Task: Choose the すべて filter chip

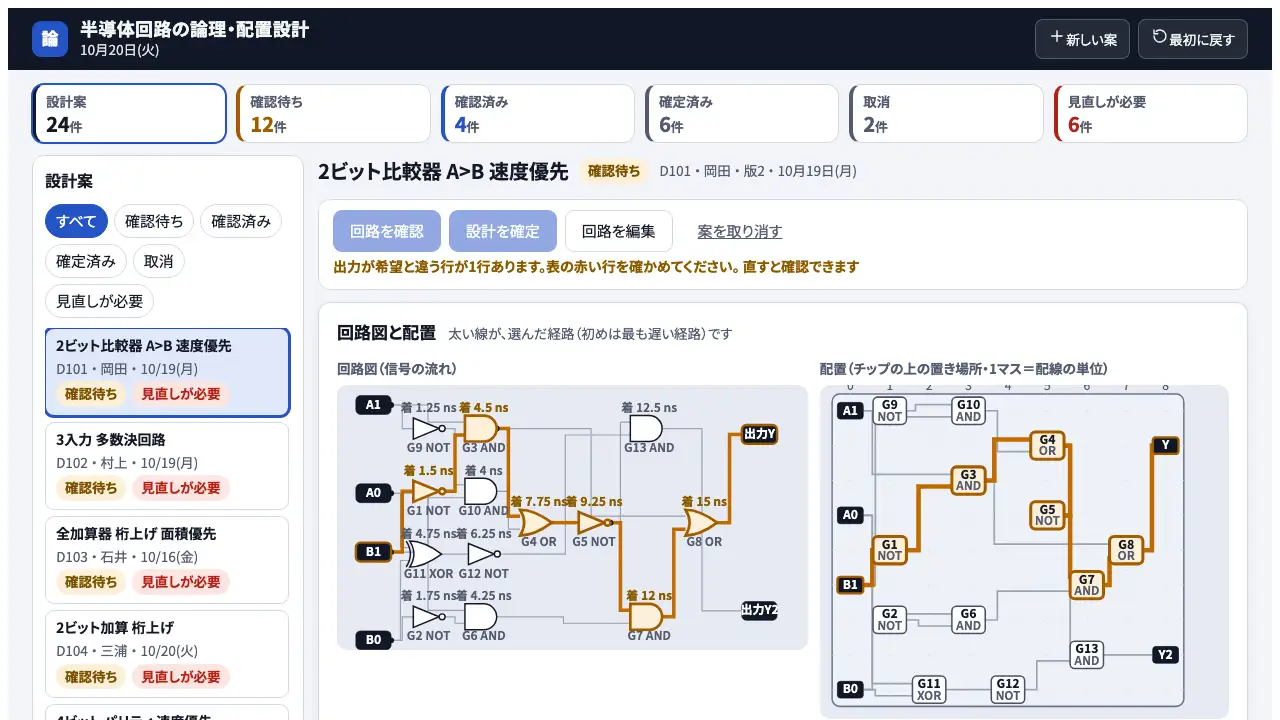Action: pos(76,221)
